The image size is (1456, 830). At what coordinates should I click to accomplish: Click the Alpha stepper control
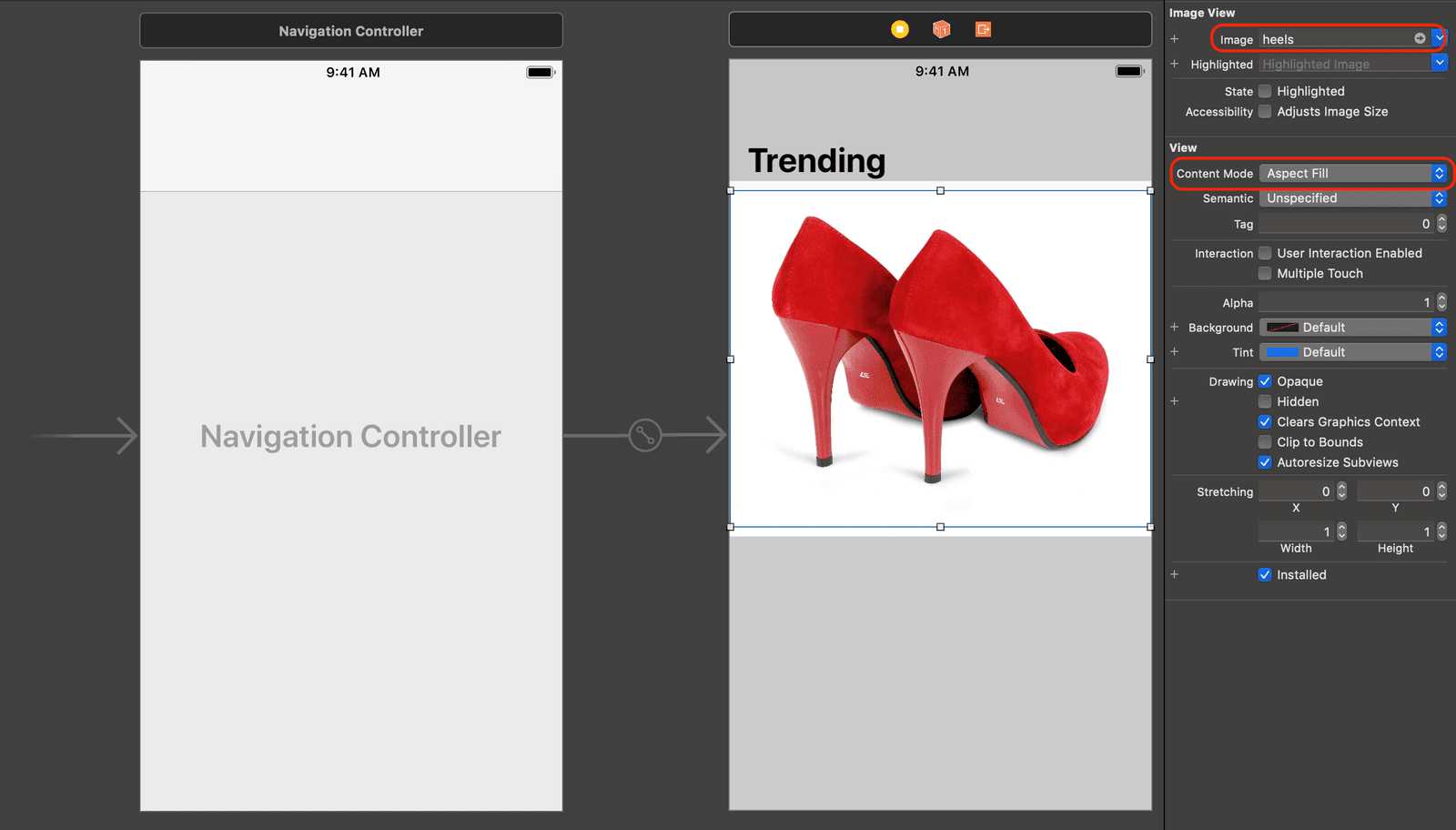(x=1441, y=302)
